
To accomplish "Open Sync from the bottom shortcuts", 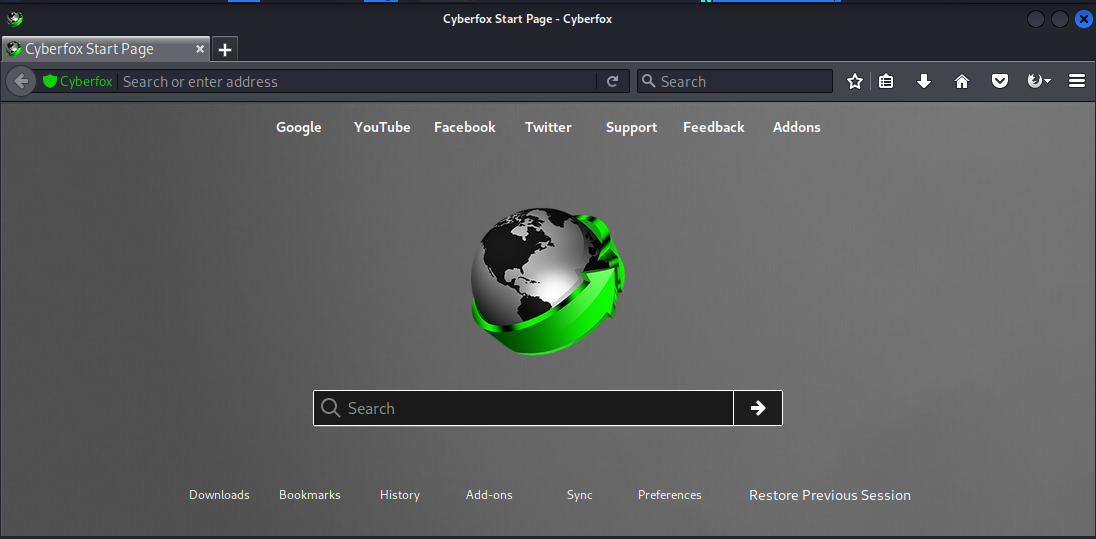I will pyautogui.click(x=579, y=495).
